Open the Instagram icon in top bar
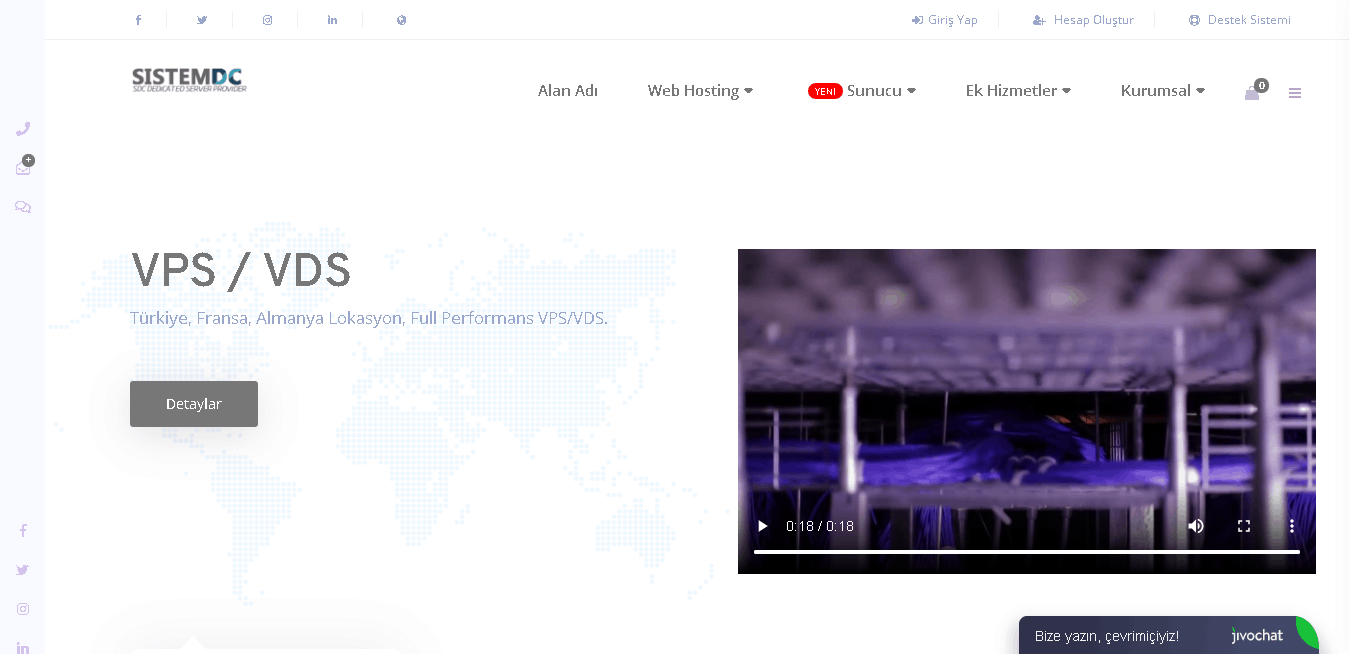 tap(267, 20)
